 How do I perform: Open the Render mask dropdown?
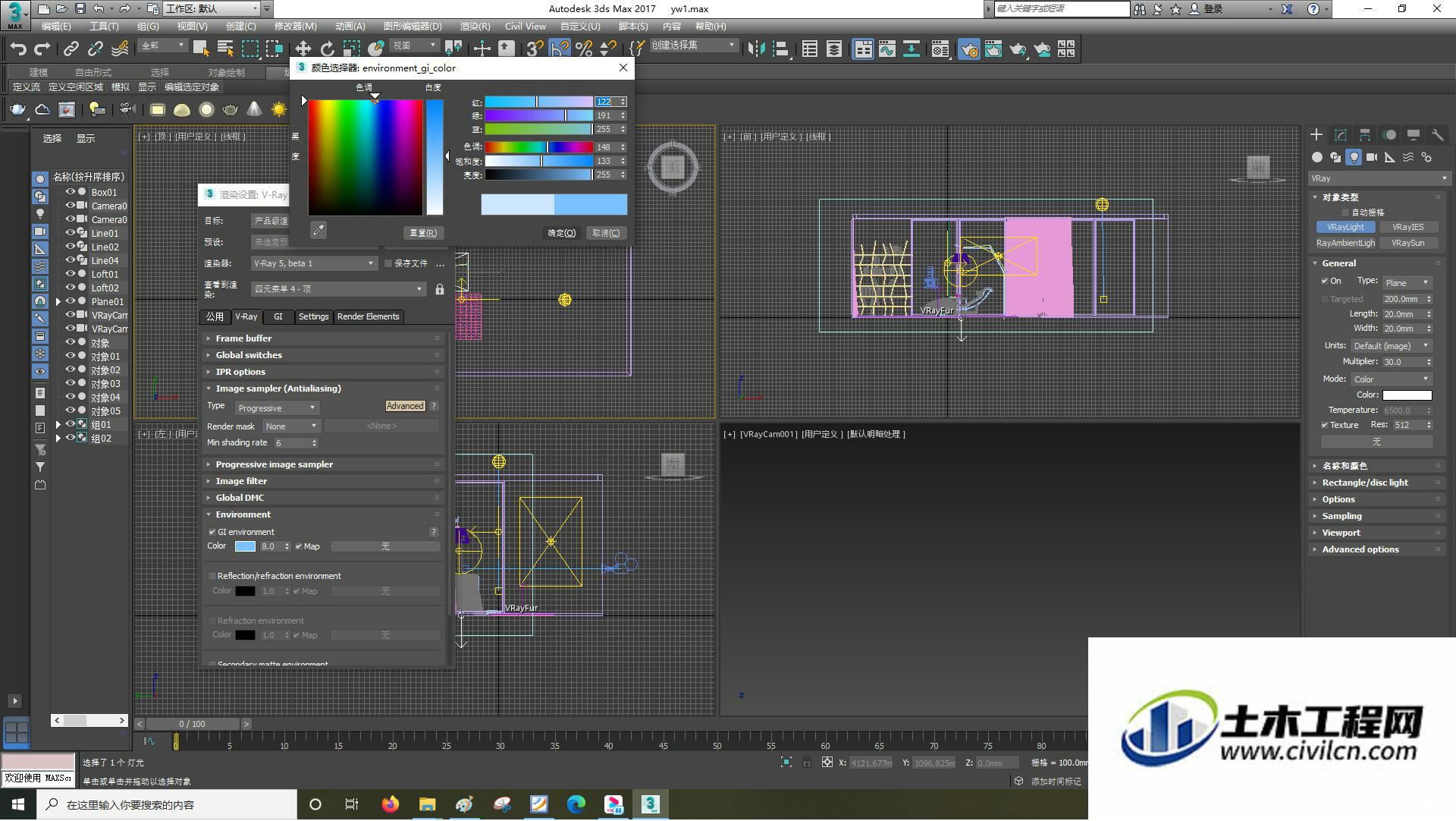pos(291,426)
